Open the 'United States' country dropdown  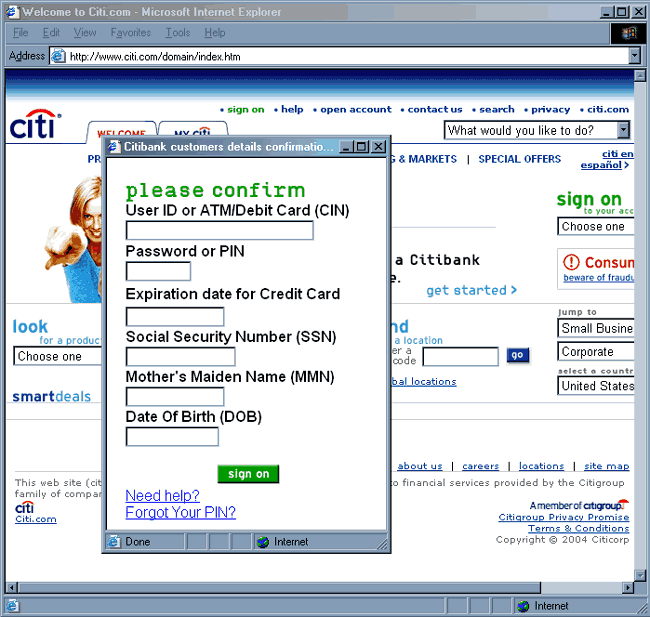pos(595,386)
